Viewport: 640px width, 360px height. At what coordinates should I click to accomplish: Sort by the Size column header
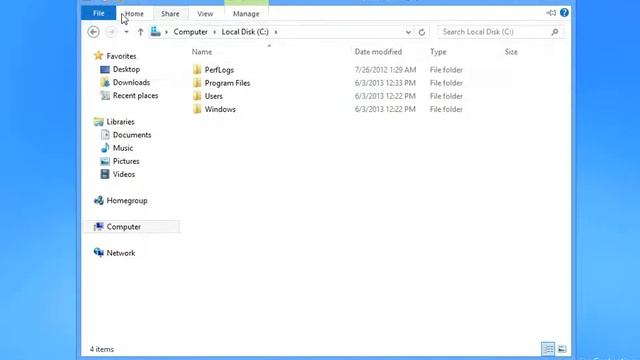click(x=511, y=52)
